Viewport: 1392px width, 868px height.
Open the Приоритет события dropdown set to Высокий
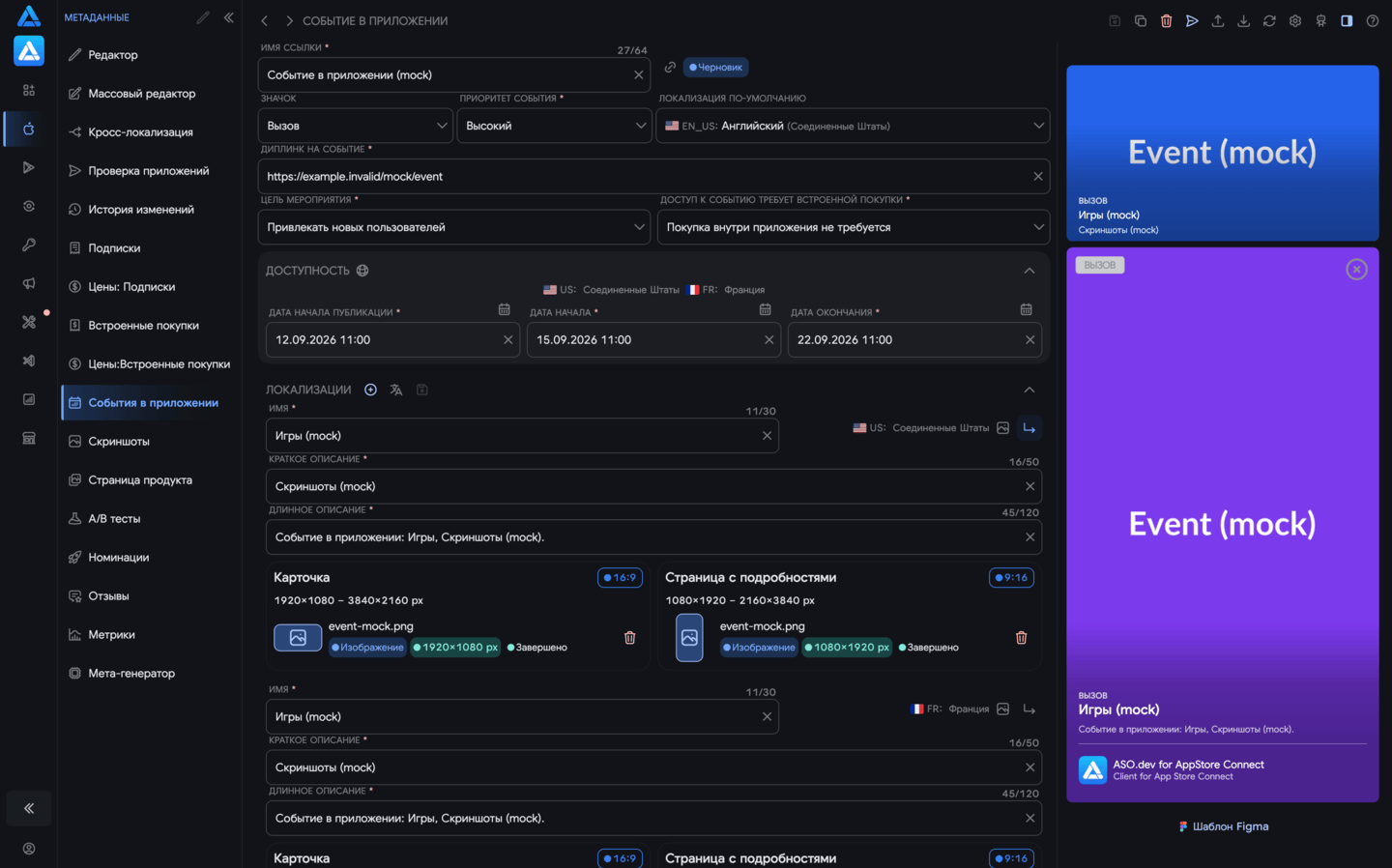click(x=555, y=126)
